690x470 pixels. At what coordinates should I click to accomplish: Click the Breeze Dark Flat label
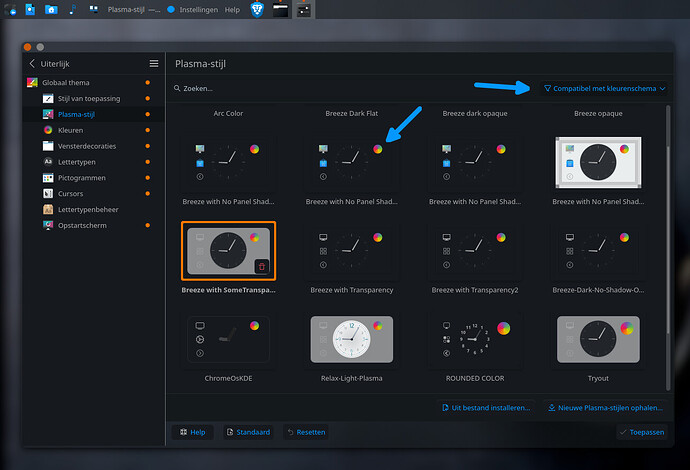[x=352, y=114]
